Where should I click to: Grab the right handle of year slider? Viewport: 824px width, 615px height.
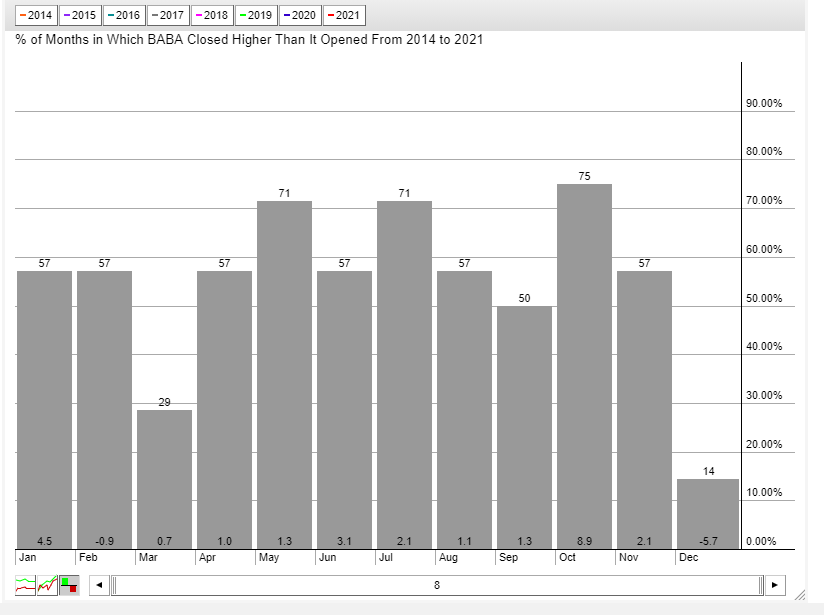point(761,585)
